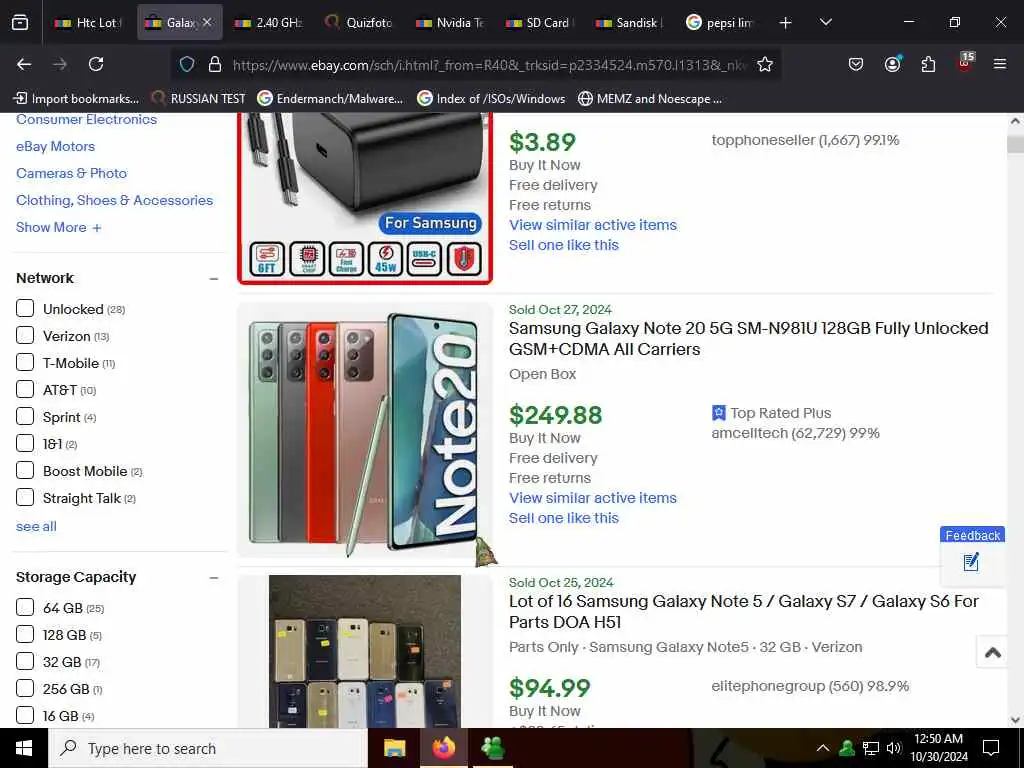Open the extensions puzzle icon

[928, 64]
